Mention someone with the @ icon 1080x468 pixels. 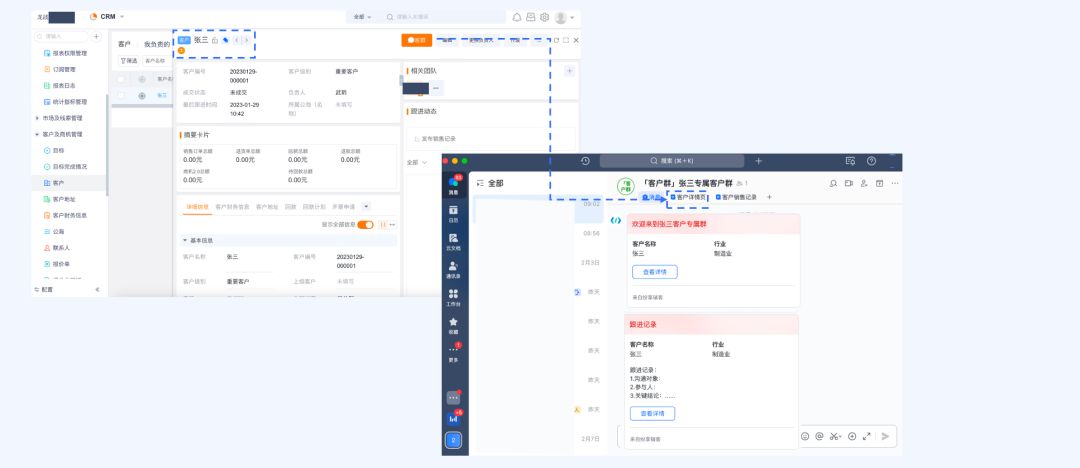point(820,436)
